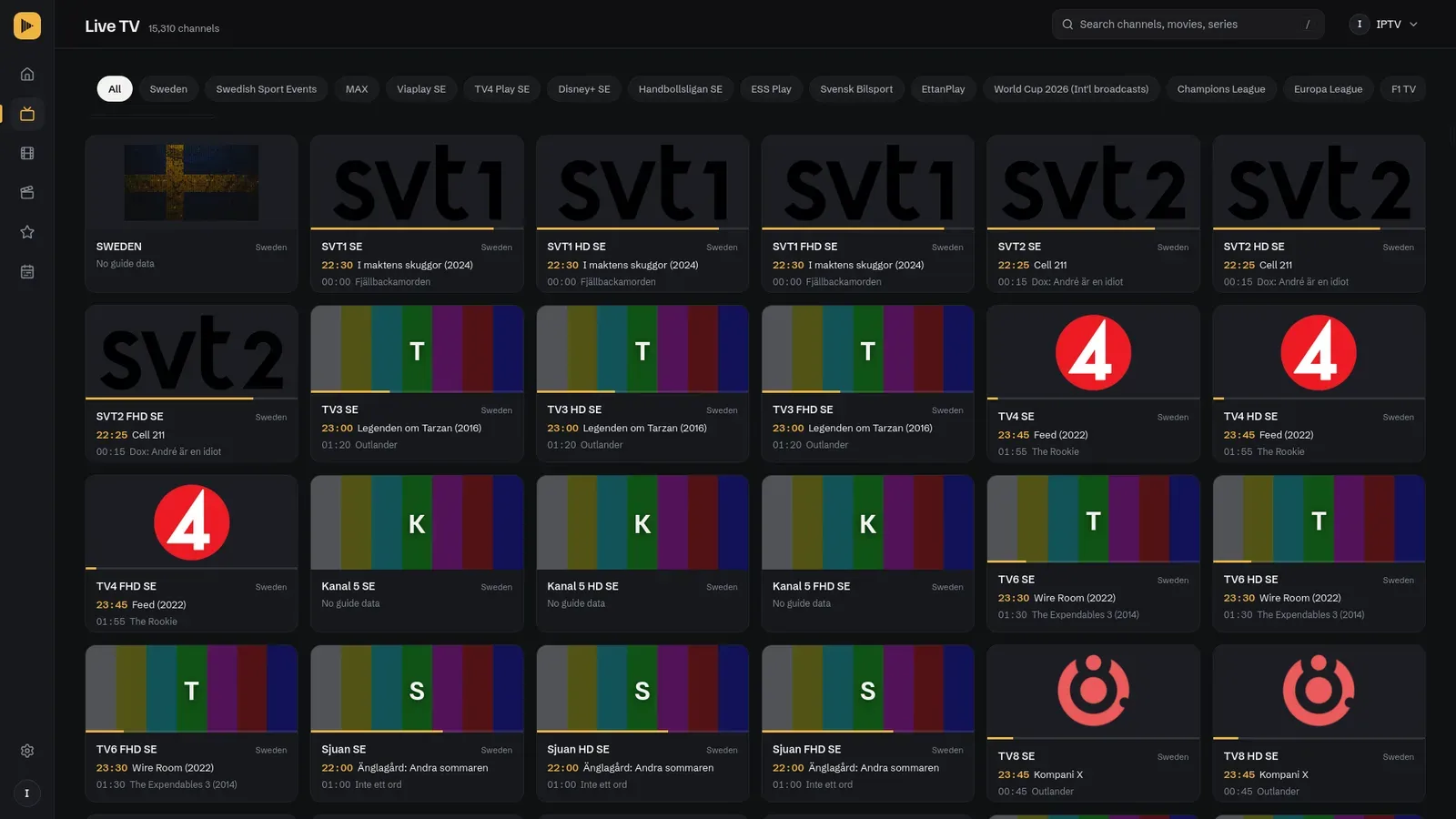Open the TV3 HD SE color-bar thumbnail
The height and width of the screenshot is (819, 1456).
[642, 349]
